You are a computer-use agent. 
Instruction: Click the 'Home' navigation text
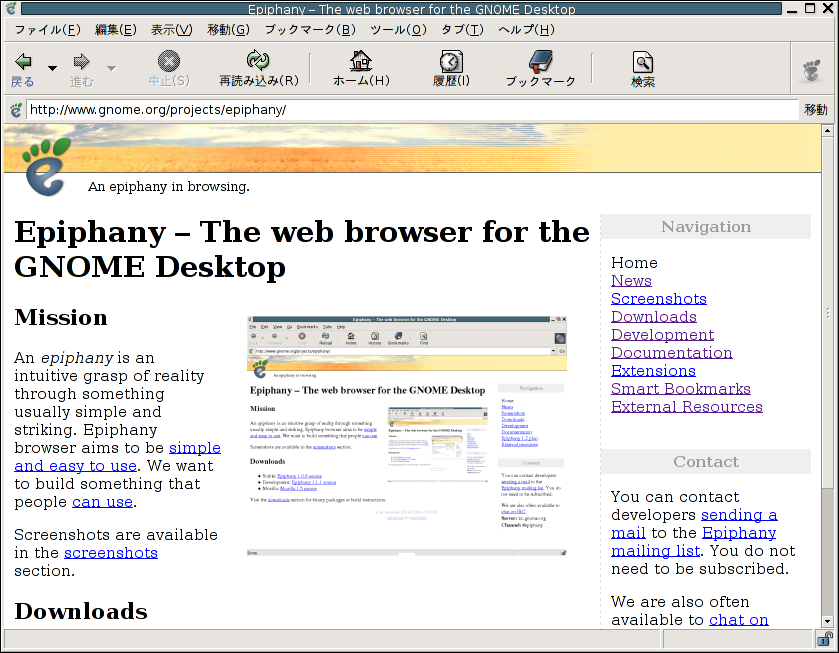[x=634, y=263]
